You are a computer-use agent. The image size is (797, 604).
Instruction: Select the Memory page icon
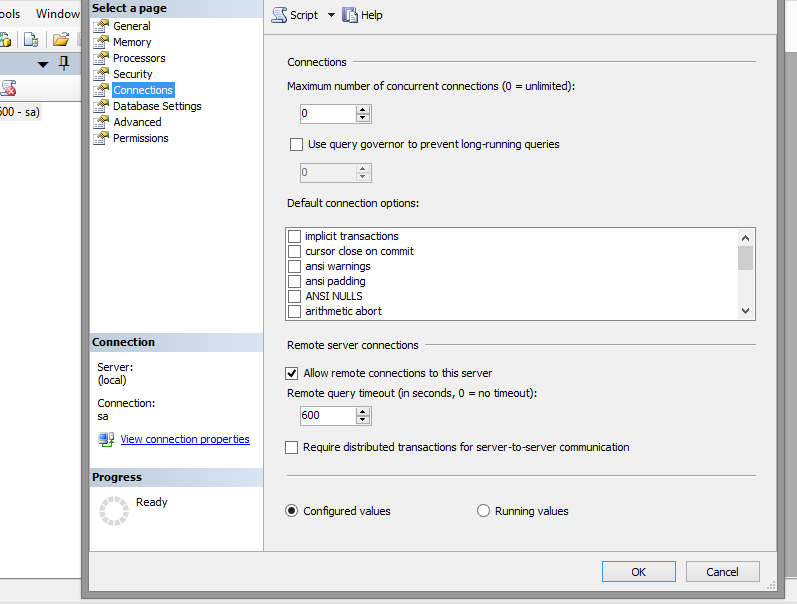pyautogui.click(x=100, y=42)
